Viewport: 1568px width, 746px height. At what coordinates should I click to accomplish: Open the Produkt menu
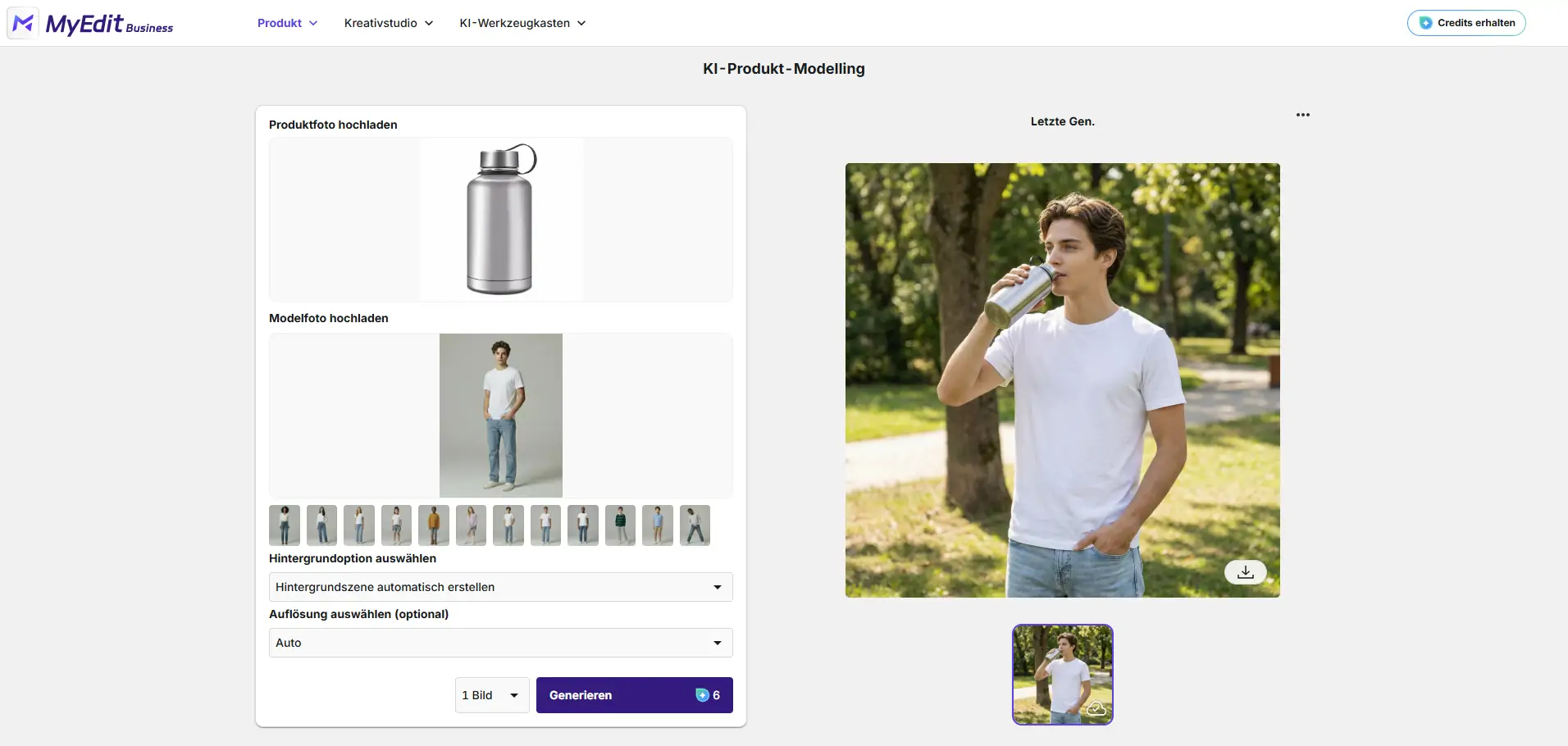click(x=287, y=23)
